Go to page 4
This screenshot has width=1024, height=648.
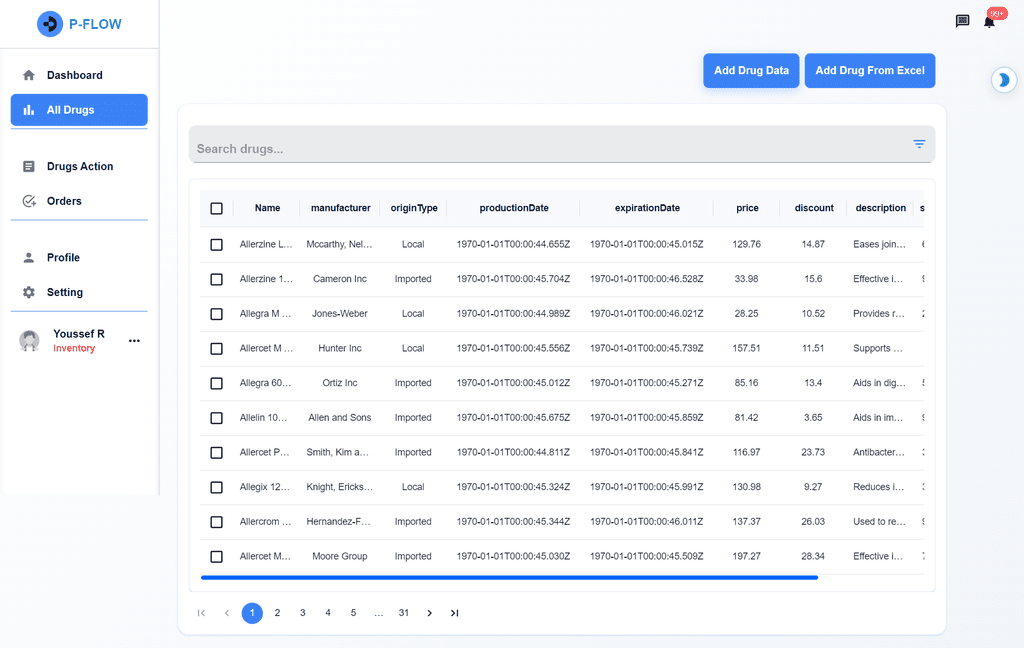[328, 613]
